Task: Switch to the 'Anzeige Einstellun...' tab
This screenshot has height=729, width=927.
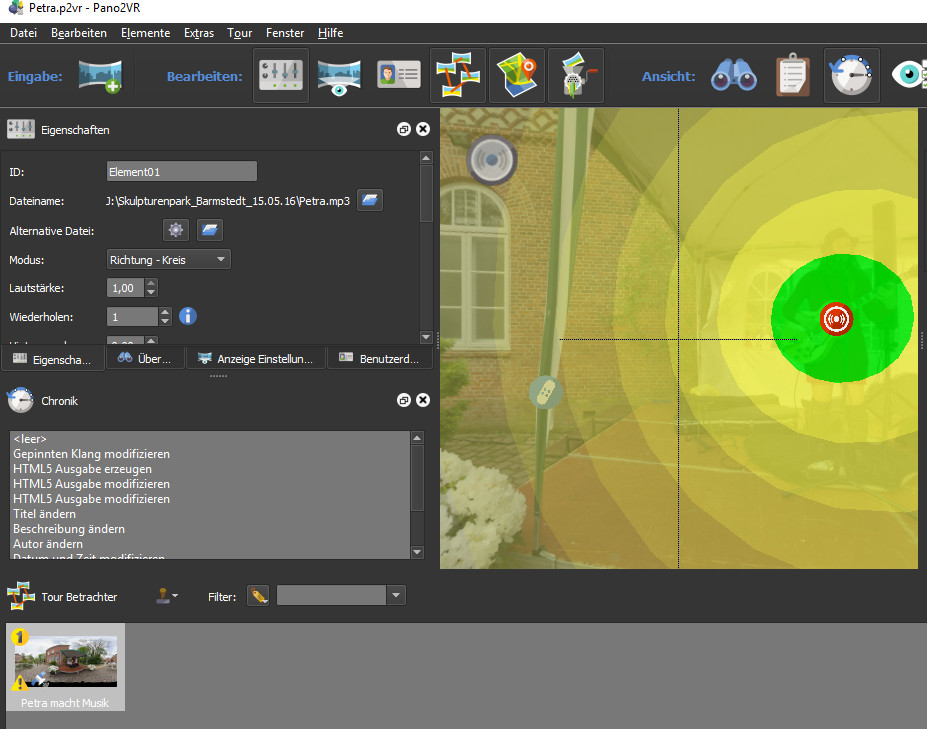Action: 256,358
